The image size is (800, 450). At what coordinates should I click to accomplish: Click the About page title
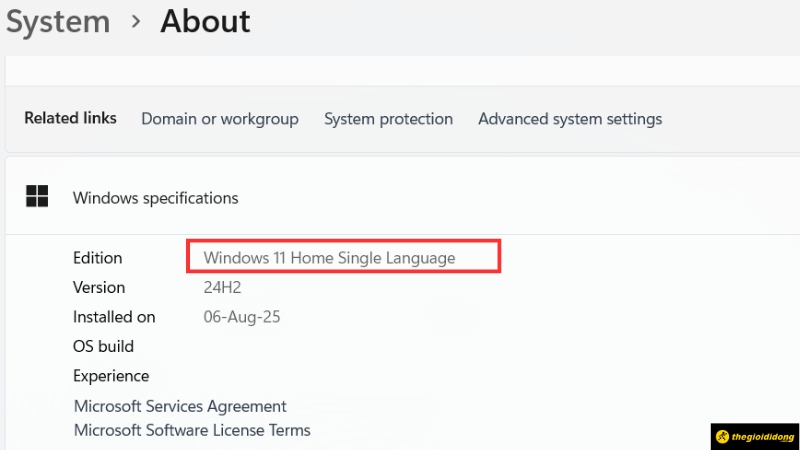click(x=205, y=20)
